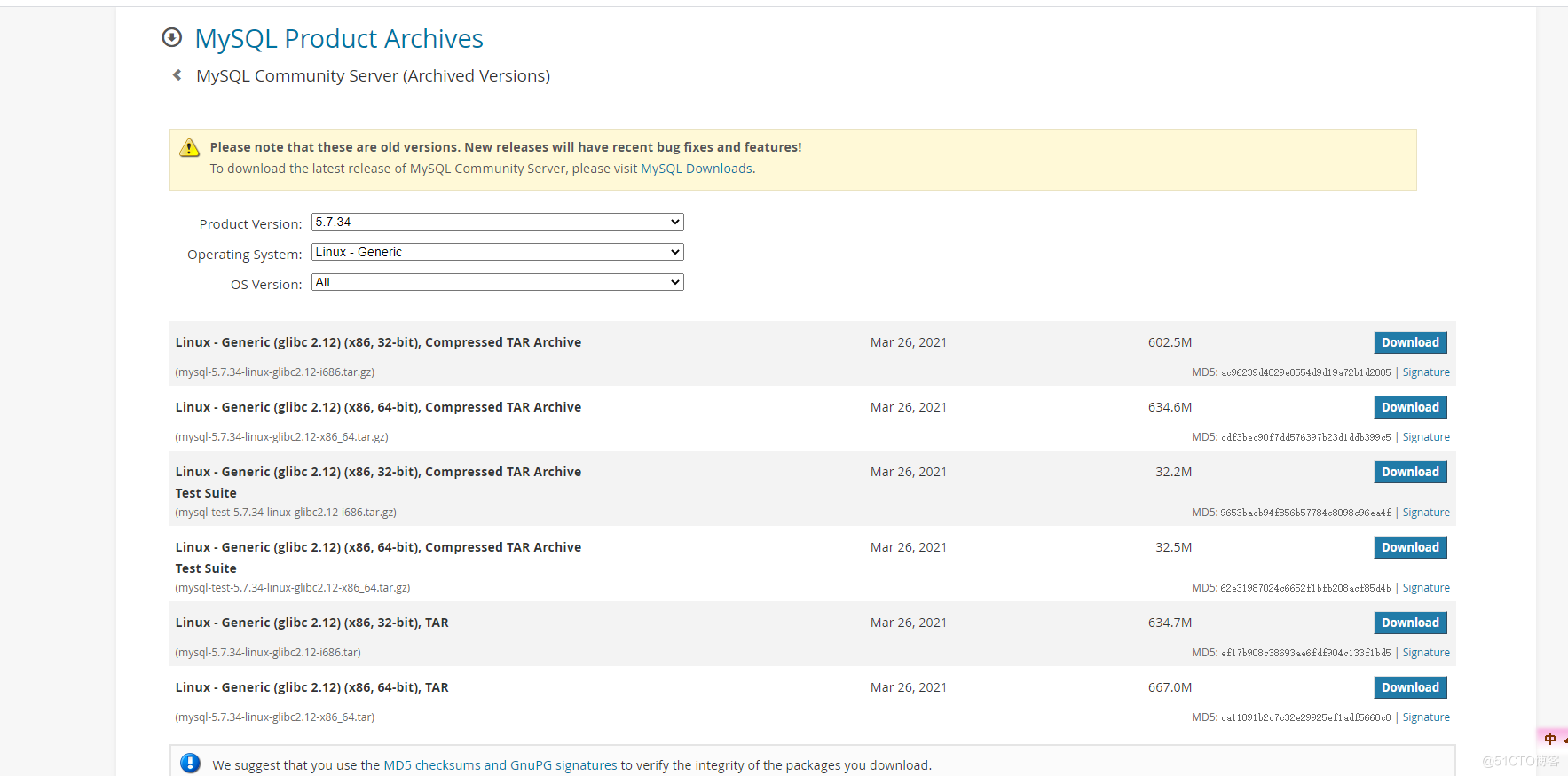The width and height of the screenshot is (1568, 776).
Task: Open the Product Version 5.7.34 dropdown
Action: tap(498, 222)
